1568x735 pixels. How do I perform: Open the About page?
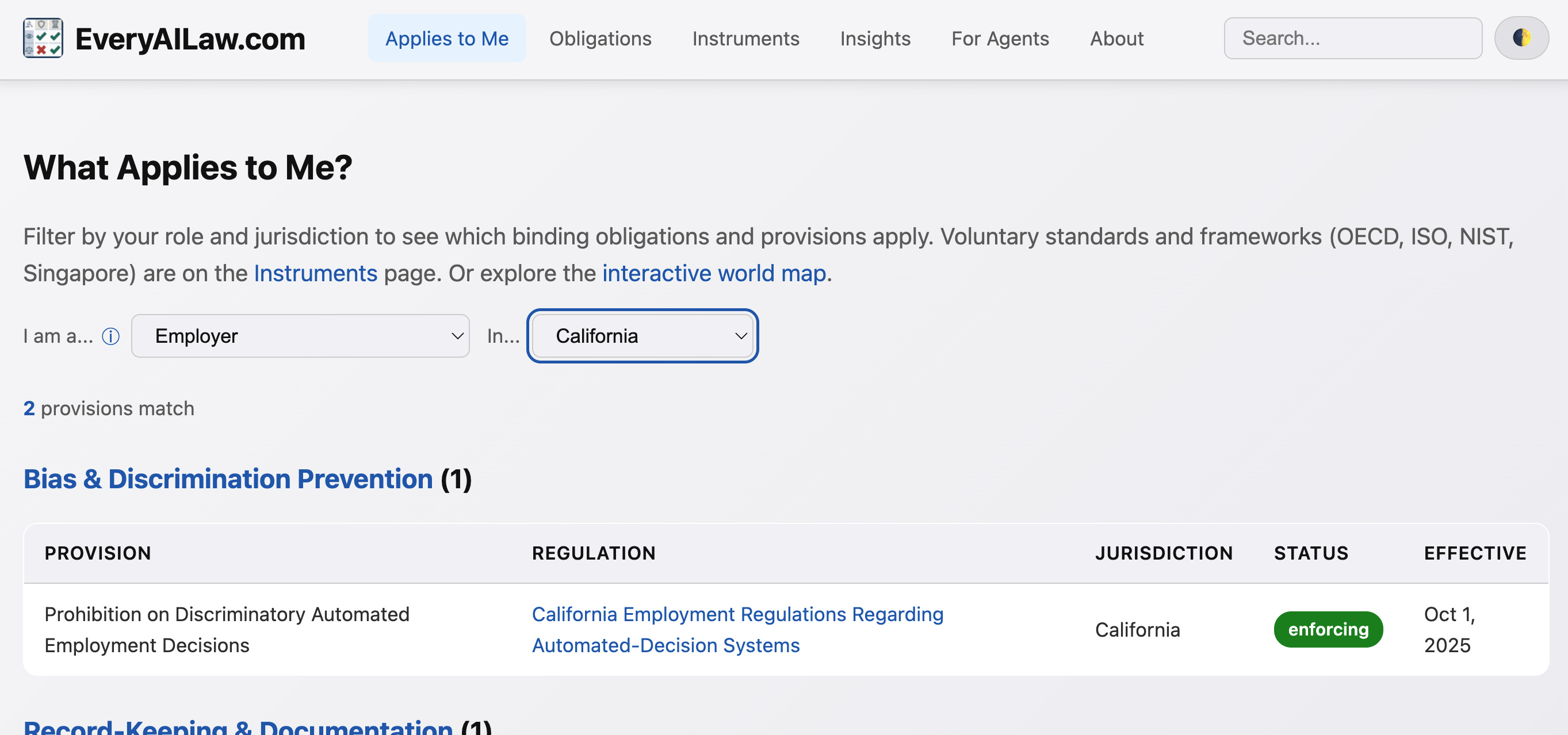[x=1116, y=39]
